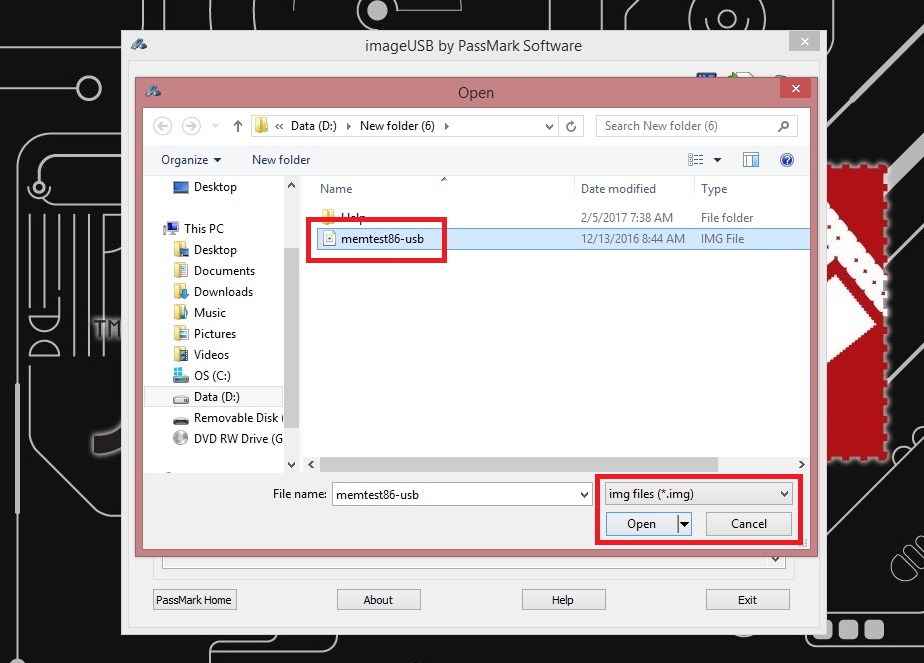Click the Videos folder icon

click(x=181, y=355)
